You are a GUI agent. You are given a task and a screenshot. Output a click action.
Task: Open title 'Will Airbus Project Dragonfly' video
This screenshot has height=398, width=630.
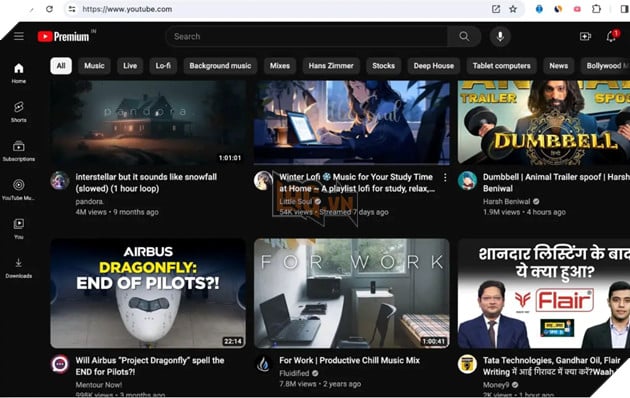point(150,366)
